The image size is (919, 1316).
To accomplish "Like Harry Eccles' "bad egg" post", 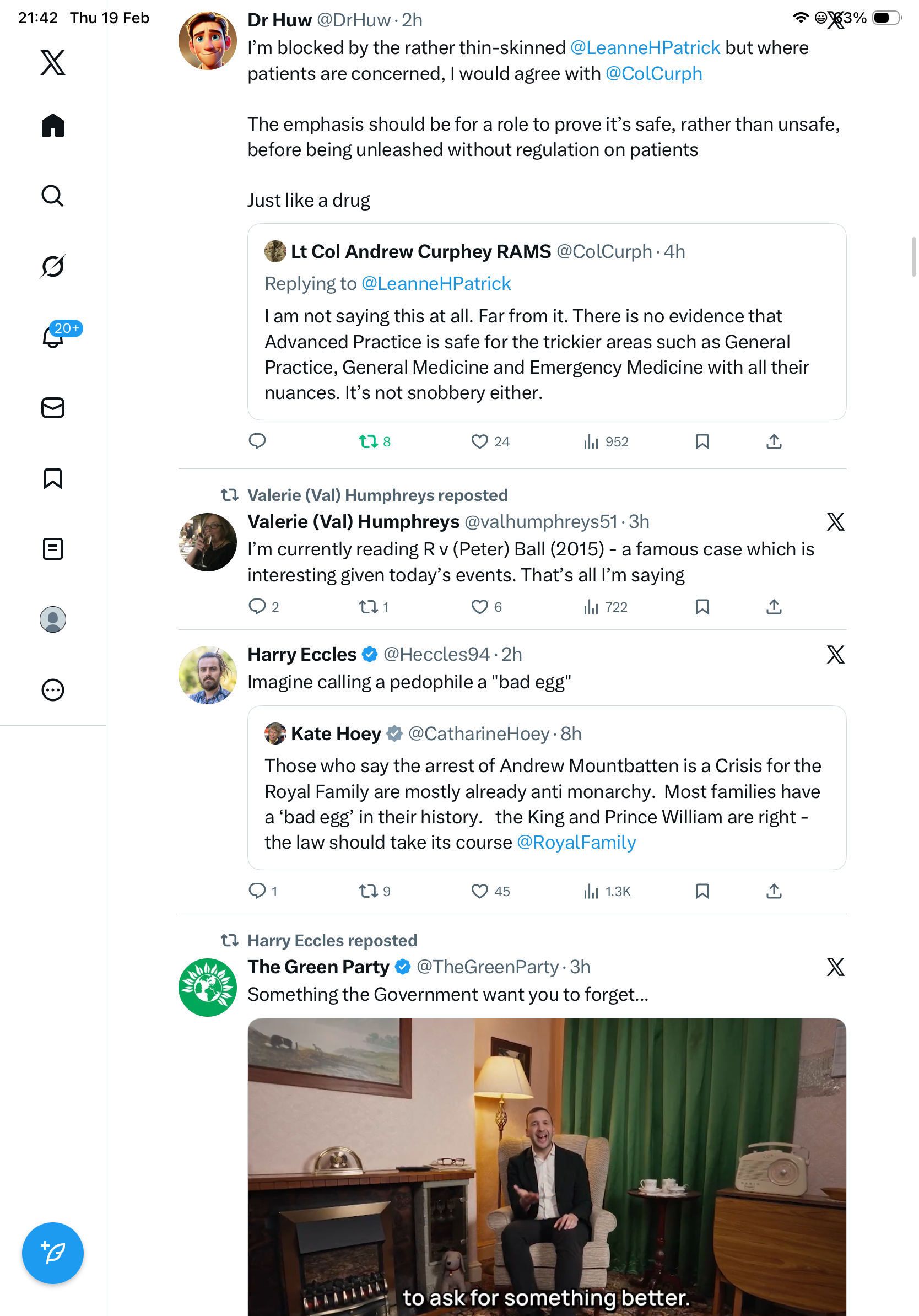I will point(479,891).
